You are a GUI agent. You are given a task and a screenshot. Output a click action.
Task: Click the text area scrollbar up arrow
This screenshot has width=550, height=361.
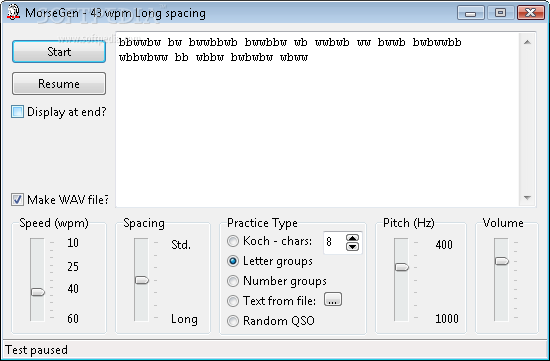pos(527,42)
